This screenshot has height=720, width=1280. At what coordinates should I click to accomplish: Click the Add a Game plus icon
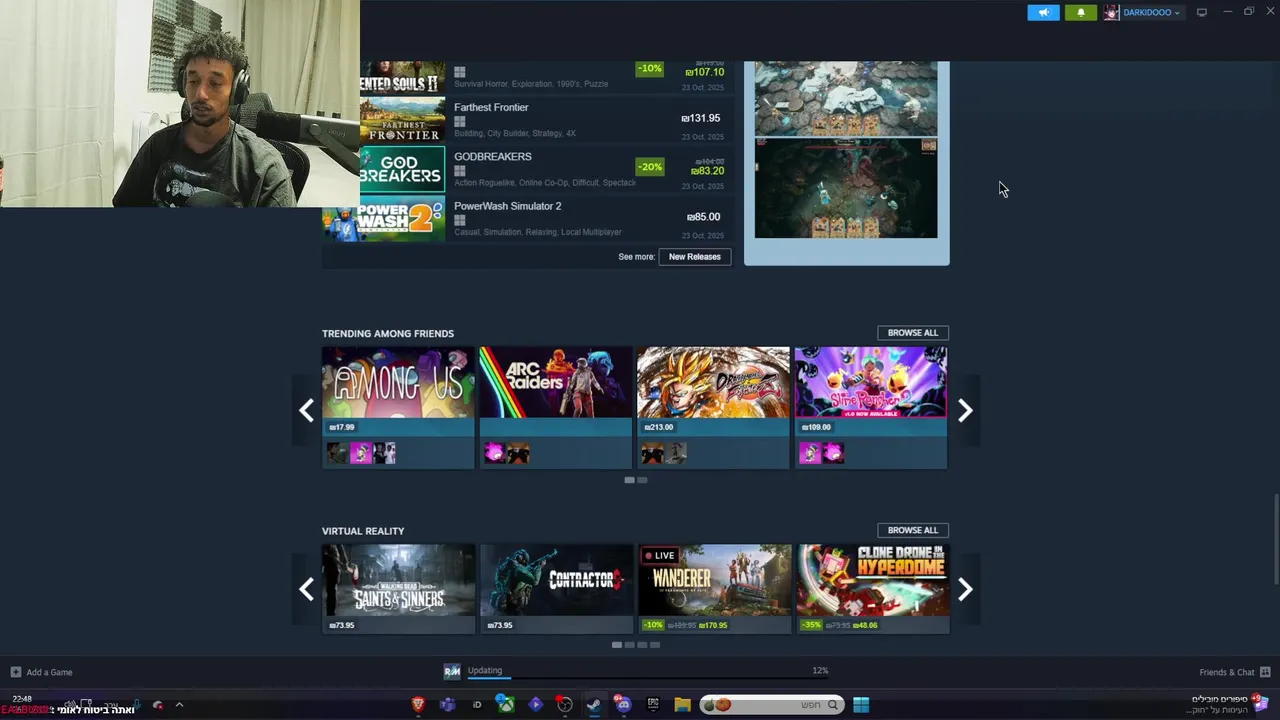click(x=15, y=672)
